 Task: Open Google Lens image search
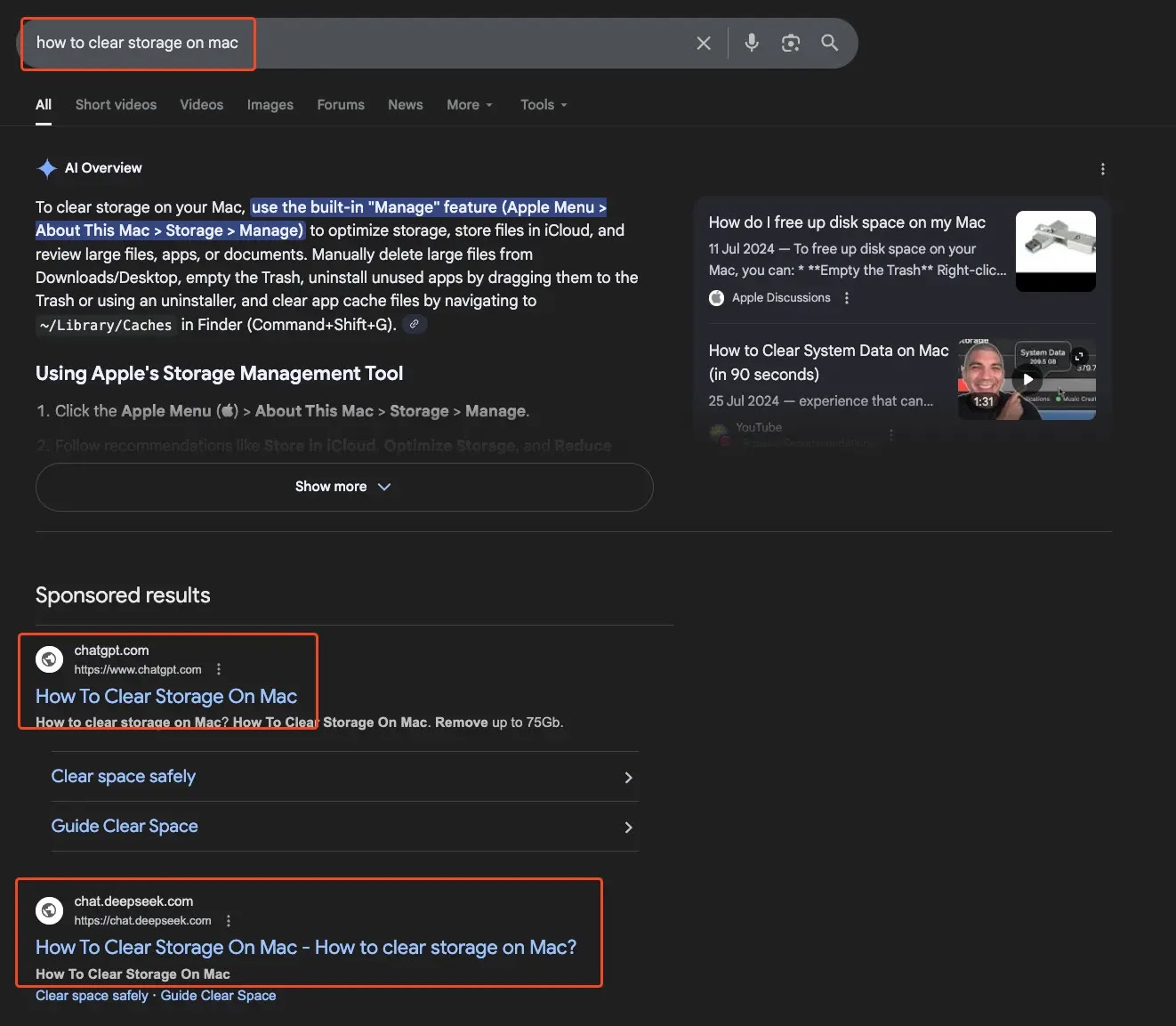(790, 42)
